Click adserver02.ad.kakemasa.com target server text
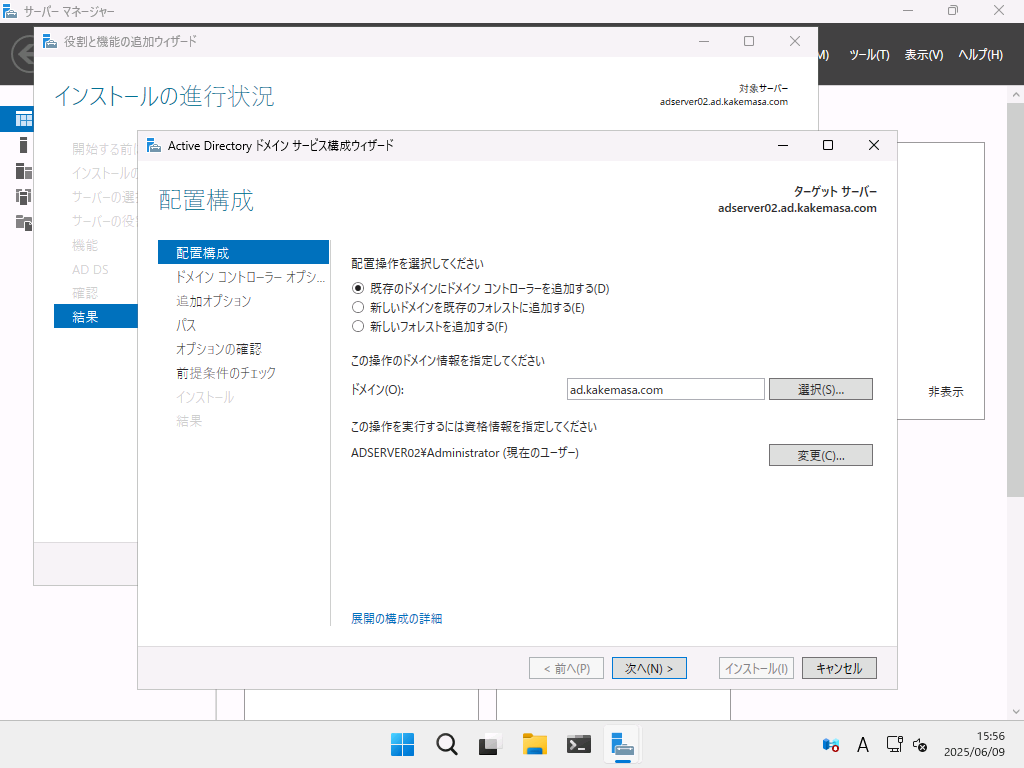This screenshot has height=768, width=1024. (797, 208)
